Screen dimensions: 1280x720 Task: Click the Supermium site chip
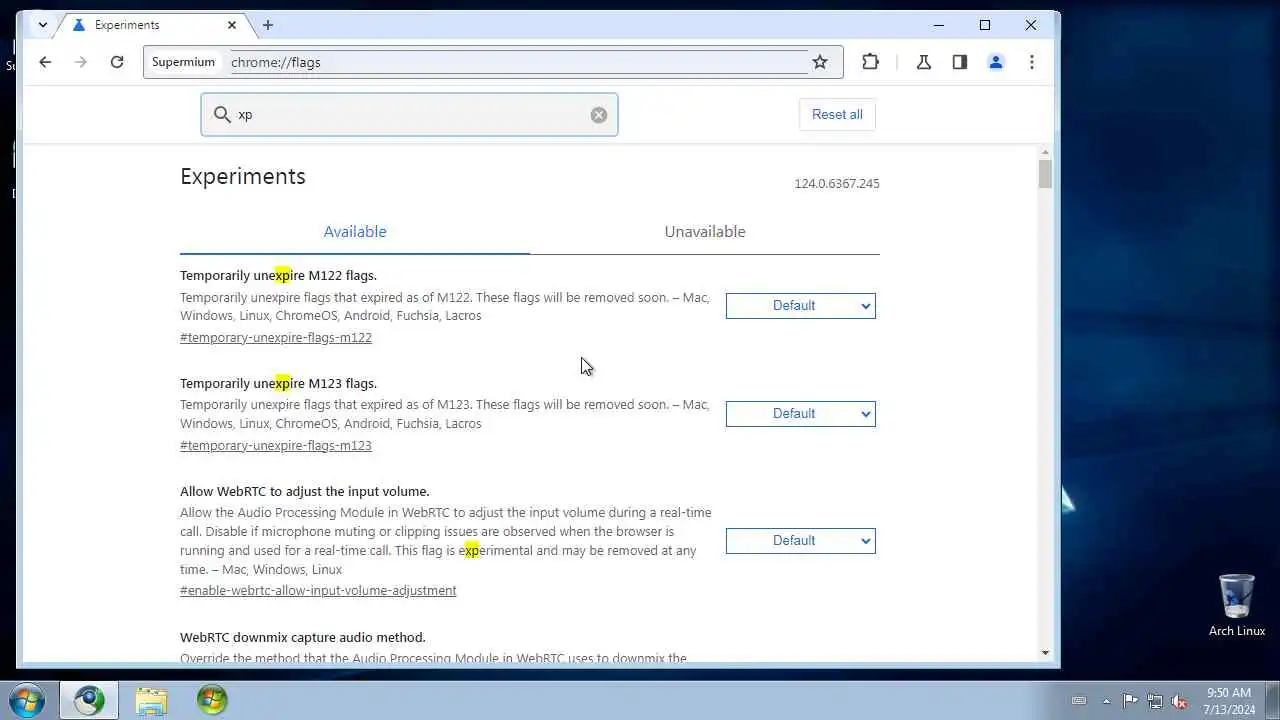pos(183,62)
